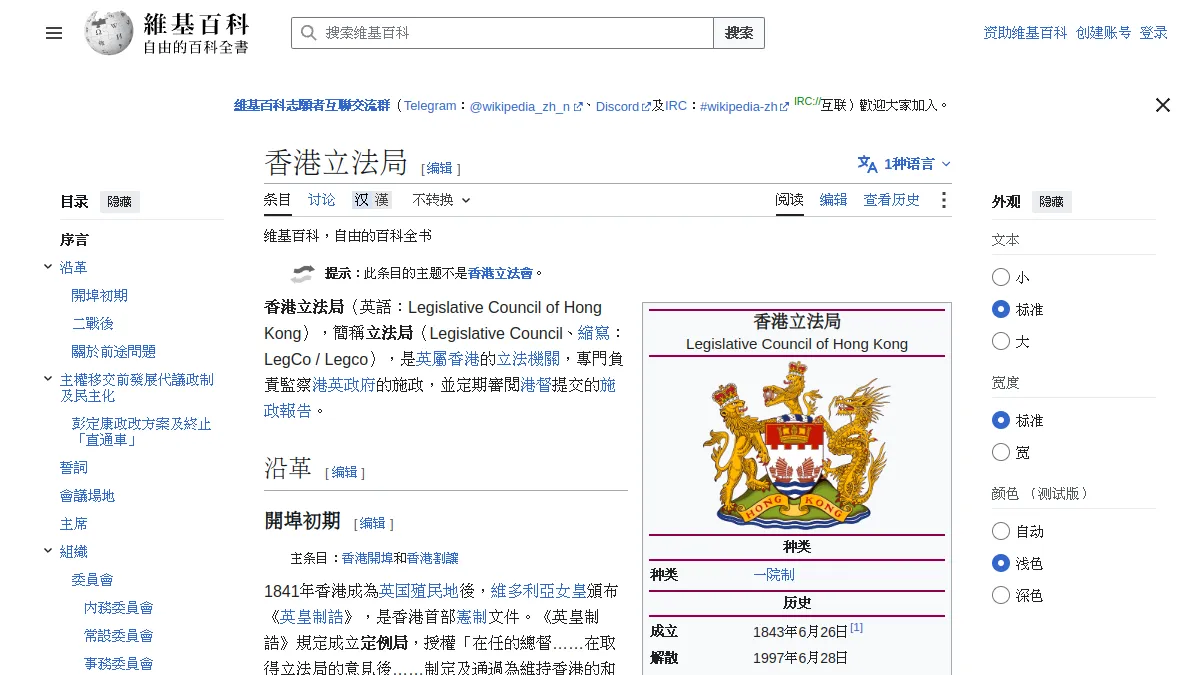Jump to 誓詞 in contents
This screenshot has height=675, width=1200.
pyautogui.click(x=74, y=468)
